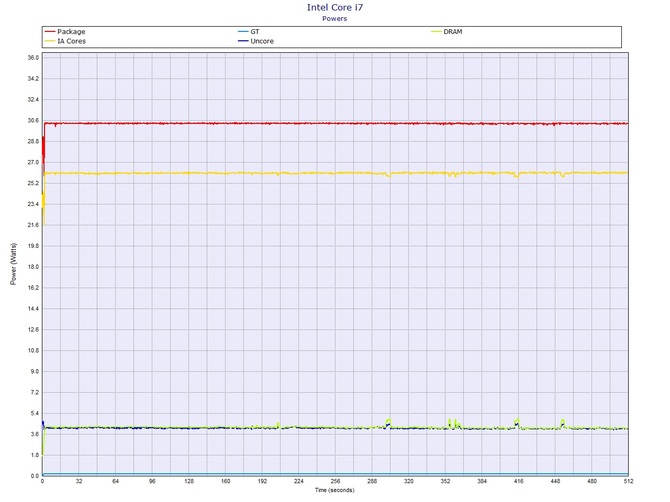Click the Time (seconds) axis label
The height and width of the screenshot is (502, 670).
click(x=335, y=490)
